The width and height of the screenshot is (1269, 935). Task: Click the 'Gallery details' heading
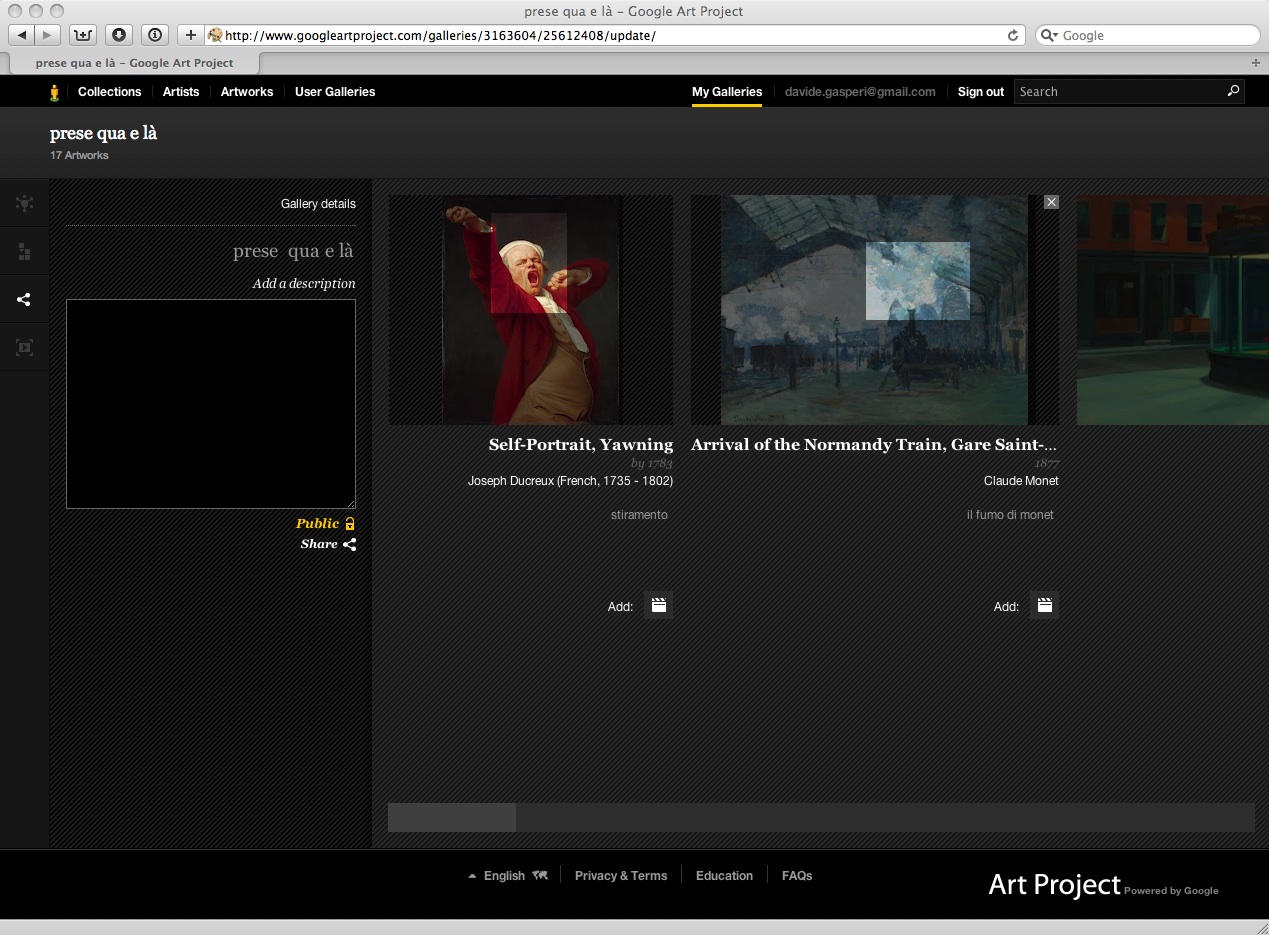(318, 204)
